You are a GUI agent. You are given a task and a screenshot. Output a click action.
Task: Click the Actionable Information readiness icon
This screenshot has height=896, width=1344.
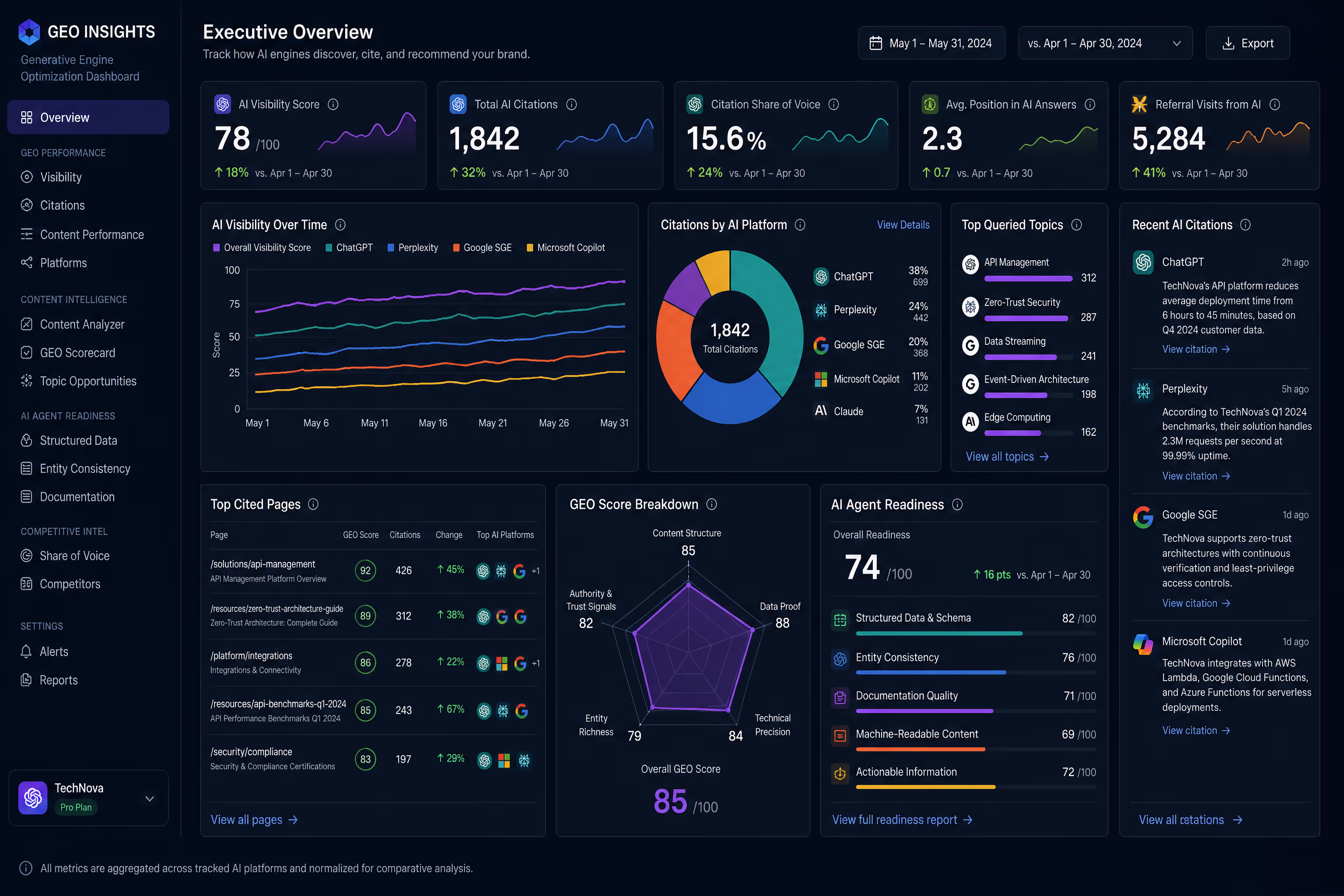(840, 773)
